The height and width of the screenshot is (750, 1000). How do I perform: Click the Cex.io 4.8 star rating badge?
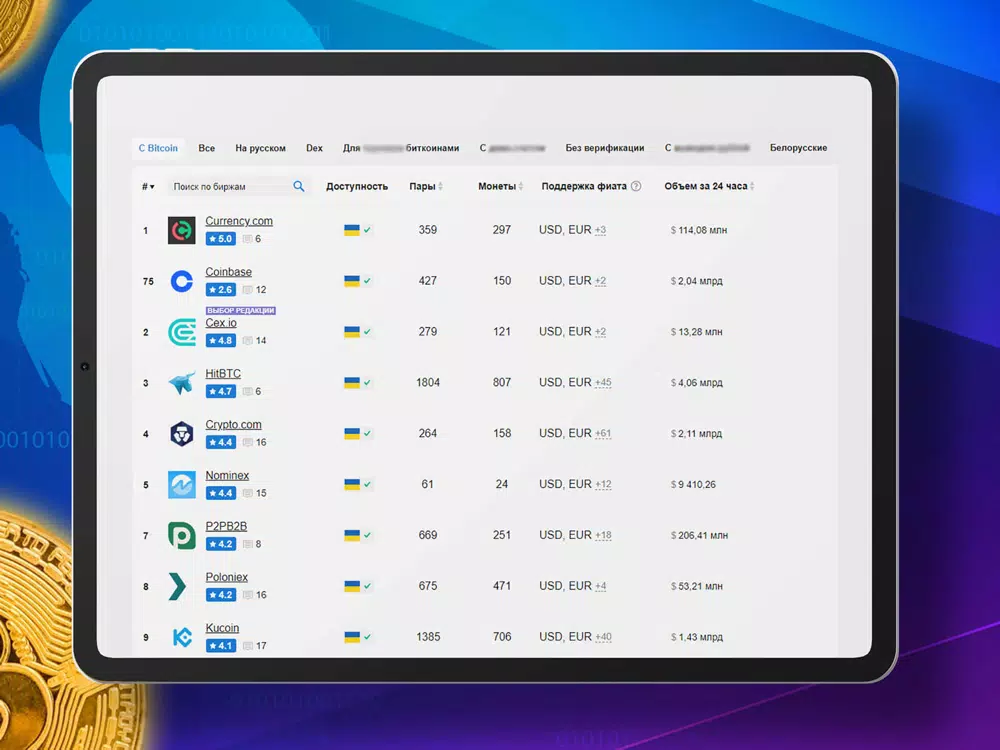click(x=221, y=341)
